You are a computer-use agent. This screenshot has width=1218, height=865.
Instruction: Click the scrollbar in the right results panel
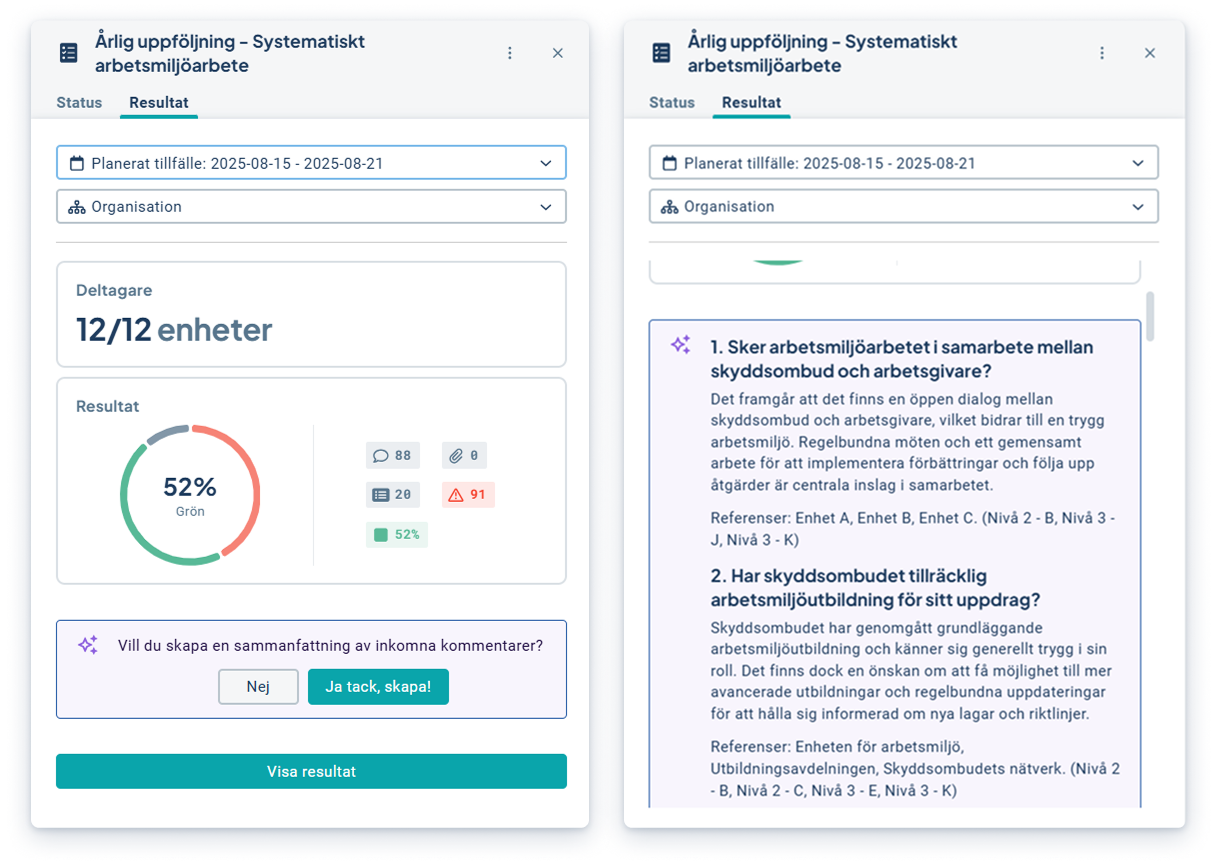pos(1151,317)
